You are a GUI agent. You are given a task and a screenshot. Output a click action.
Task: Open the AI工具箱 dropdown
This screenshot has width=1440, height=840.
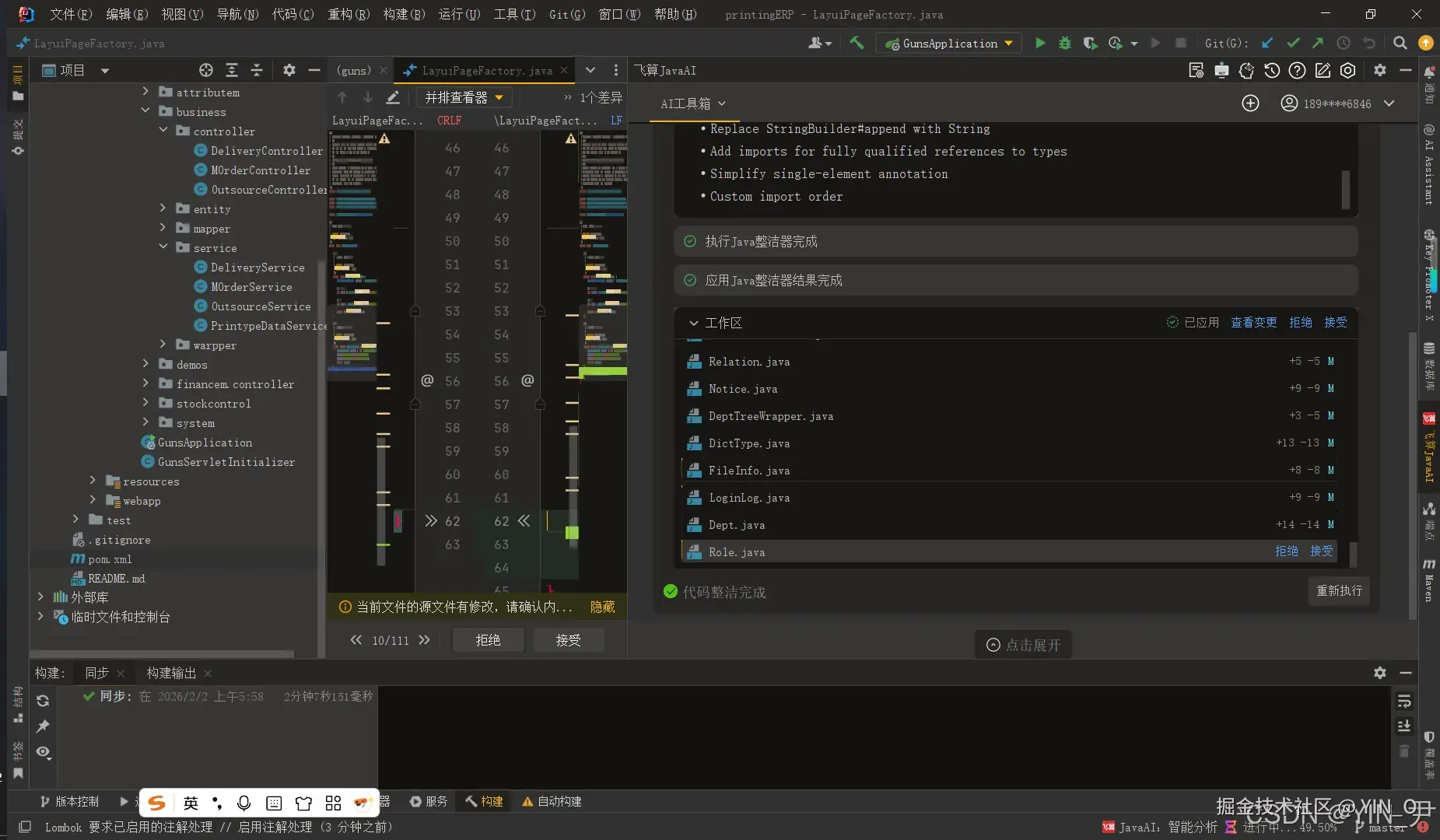pos(692,103)
